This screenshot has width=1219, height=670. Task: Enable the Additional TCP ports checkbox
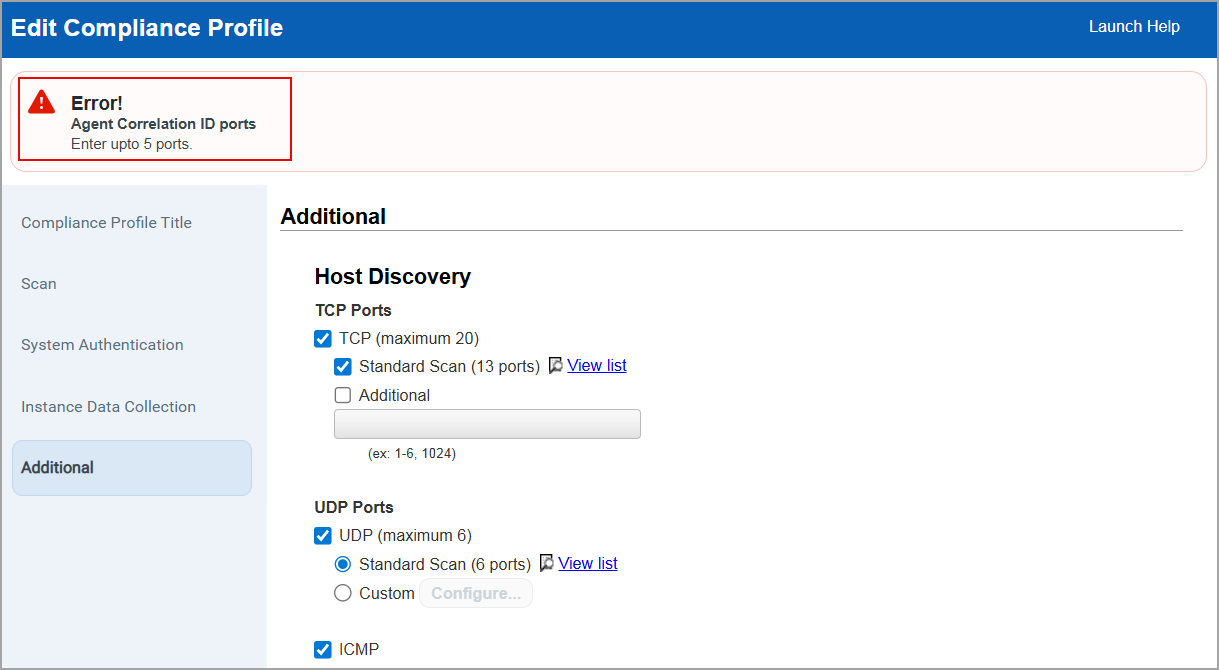[x=343, y=395]
